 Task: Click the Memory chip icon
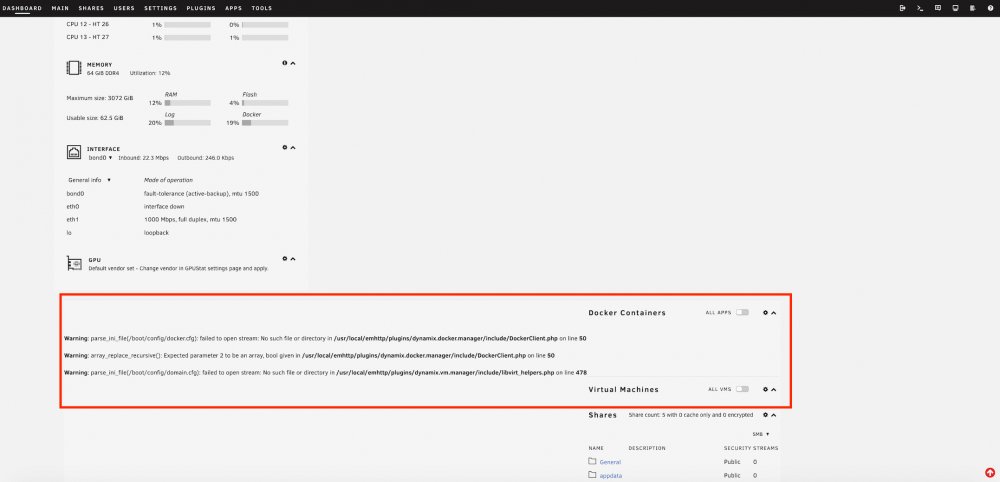[74, 68]
